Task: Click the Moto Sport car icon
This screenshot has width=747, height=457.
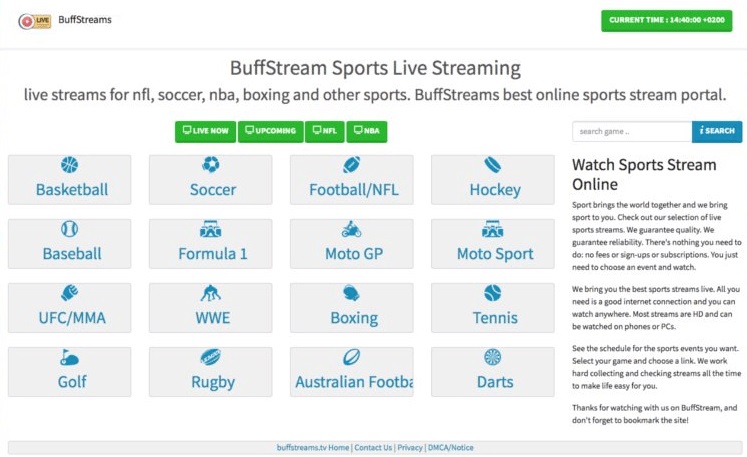Action: coord(493,229)
